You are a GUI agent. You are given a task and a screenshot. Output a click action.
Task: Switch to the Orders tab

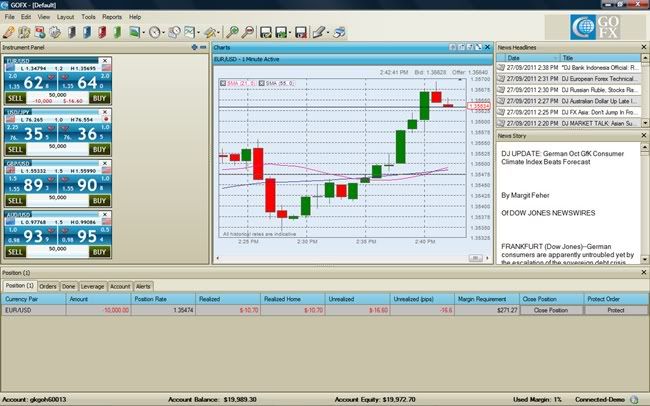49,285
